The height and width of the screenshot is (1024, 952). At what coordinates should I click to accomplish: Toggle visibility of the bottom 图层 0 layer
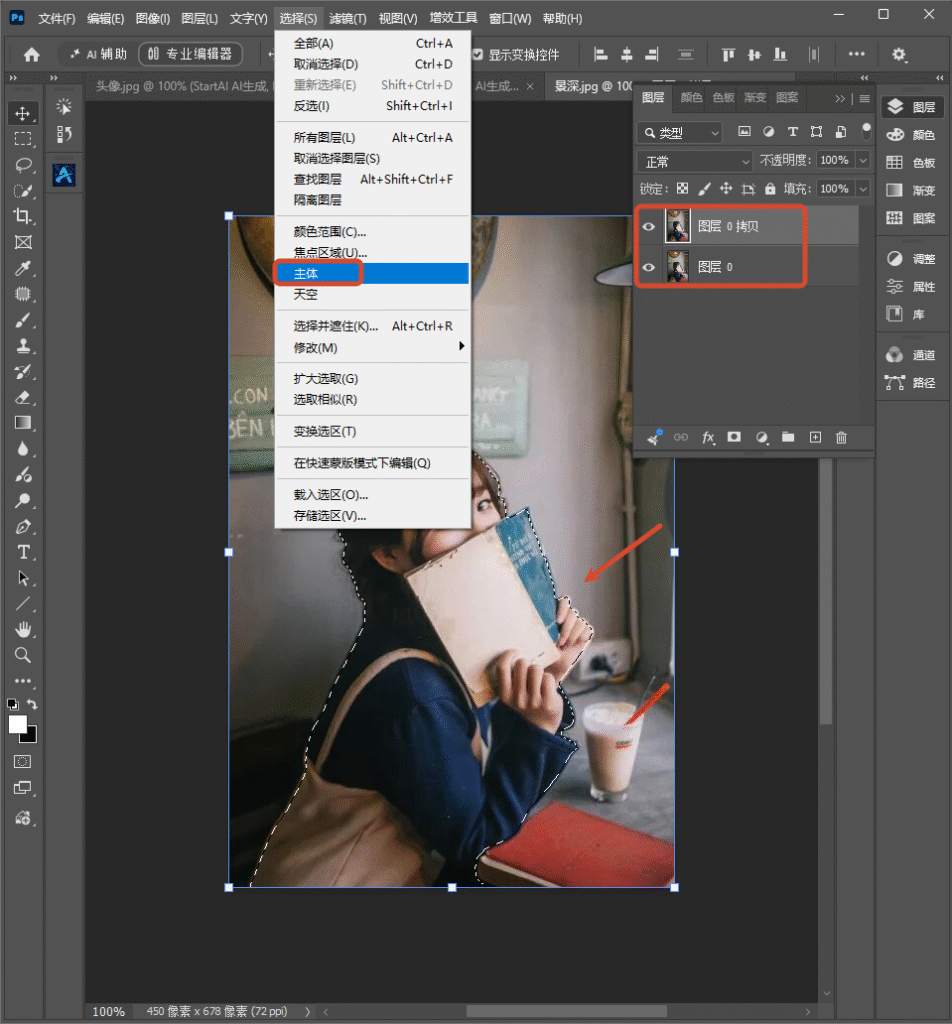tap(648, 267)
